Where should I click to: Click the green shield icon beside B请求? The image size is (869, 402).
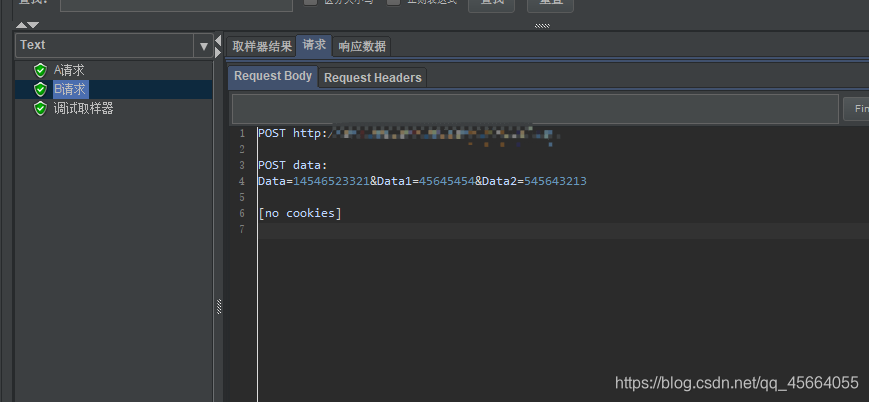pos(40,89)
